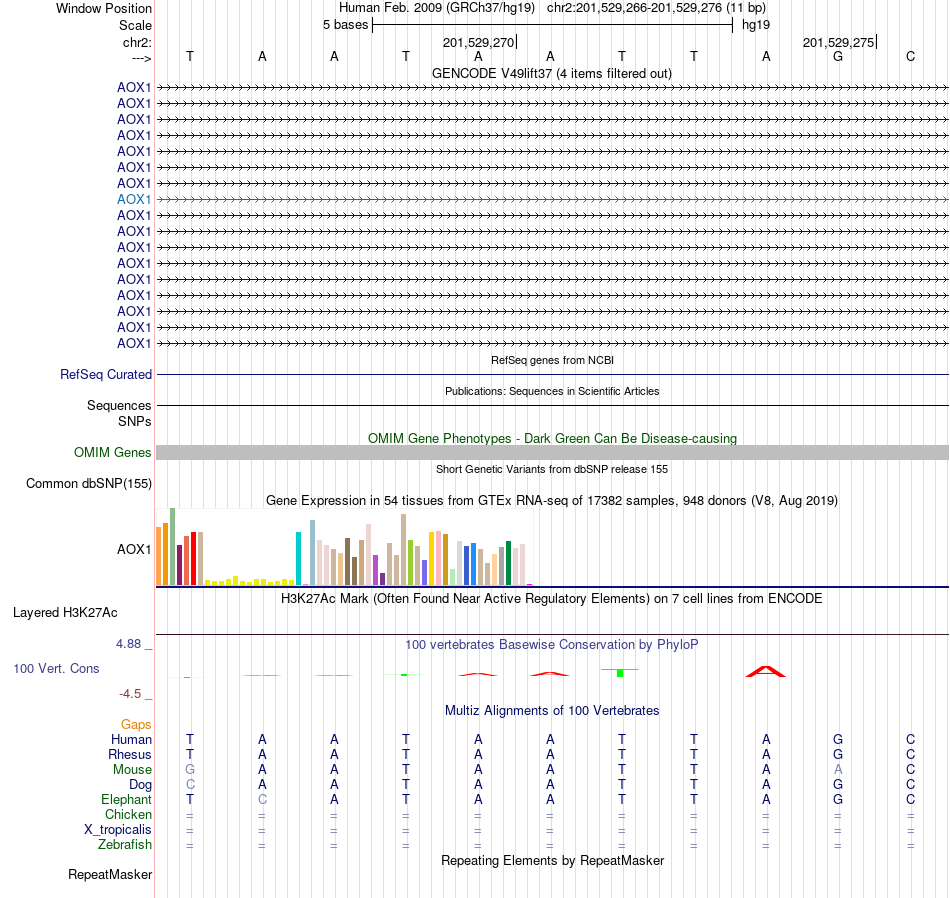
Task: Open 100 vertebrates Basewise Conservation by PhyloP title
Action: click(x=551, y=645)
